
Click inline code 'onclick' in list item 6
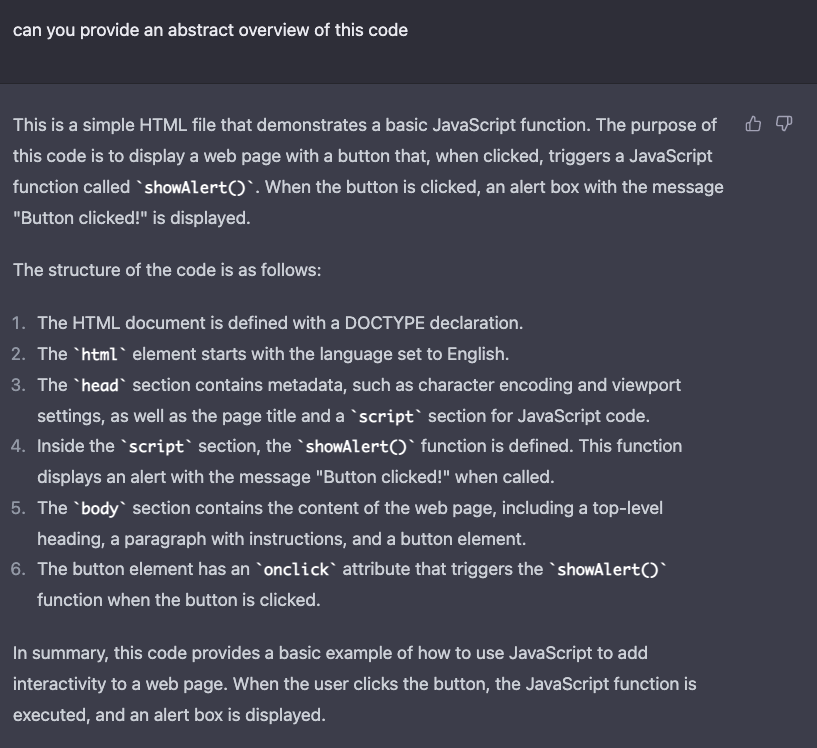296,570
